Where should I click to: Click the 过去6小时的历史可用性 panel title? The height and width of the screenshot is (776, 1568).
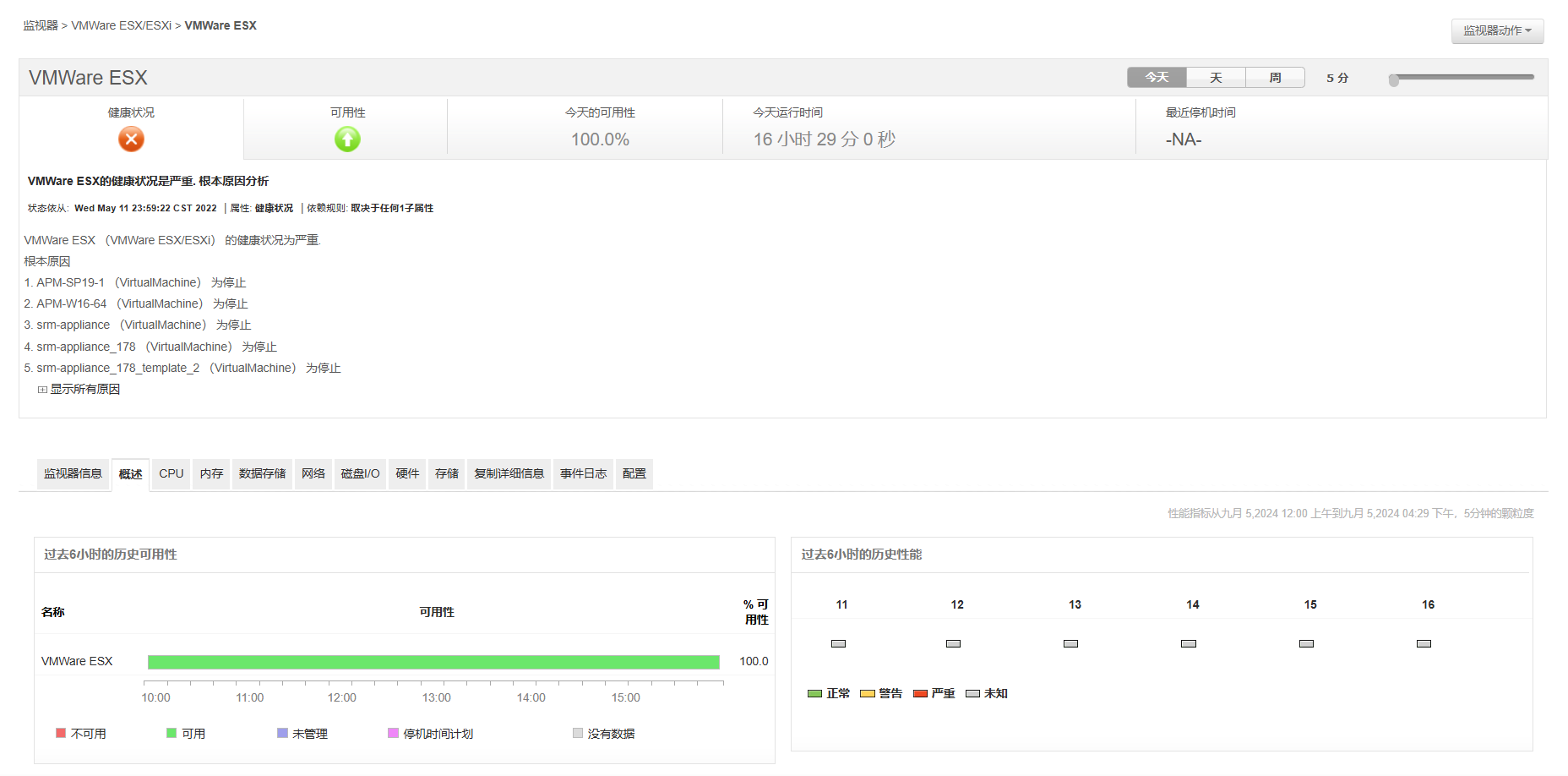tap(111, 555)
